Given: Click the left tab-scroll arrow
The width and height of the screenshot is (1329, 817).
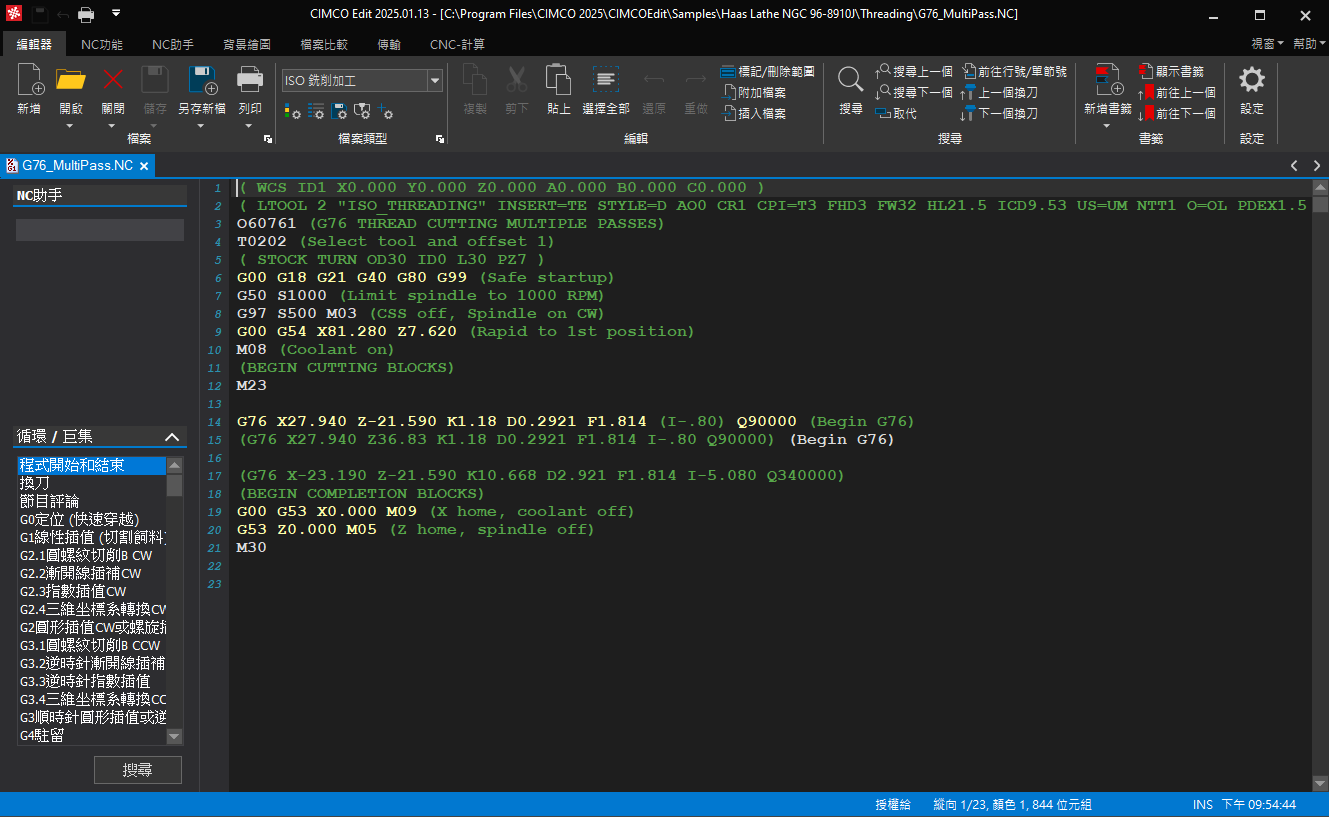Looking at the screenshot, I should point(1294,166).
